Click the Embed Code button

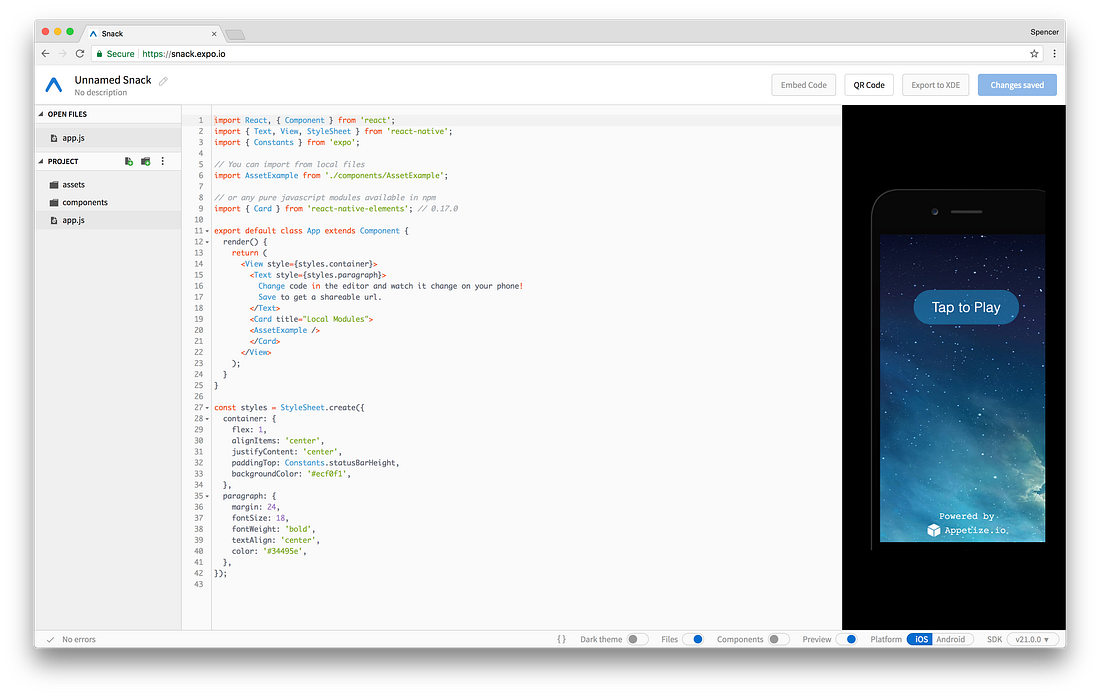coord(803,84)
